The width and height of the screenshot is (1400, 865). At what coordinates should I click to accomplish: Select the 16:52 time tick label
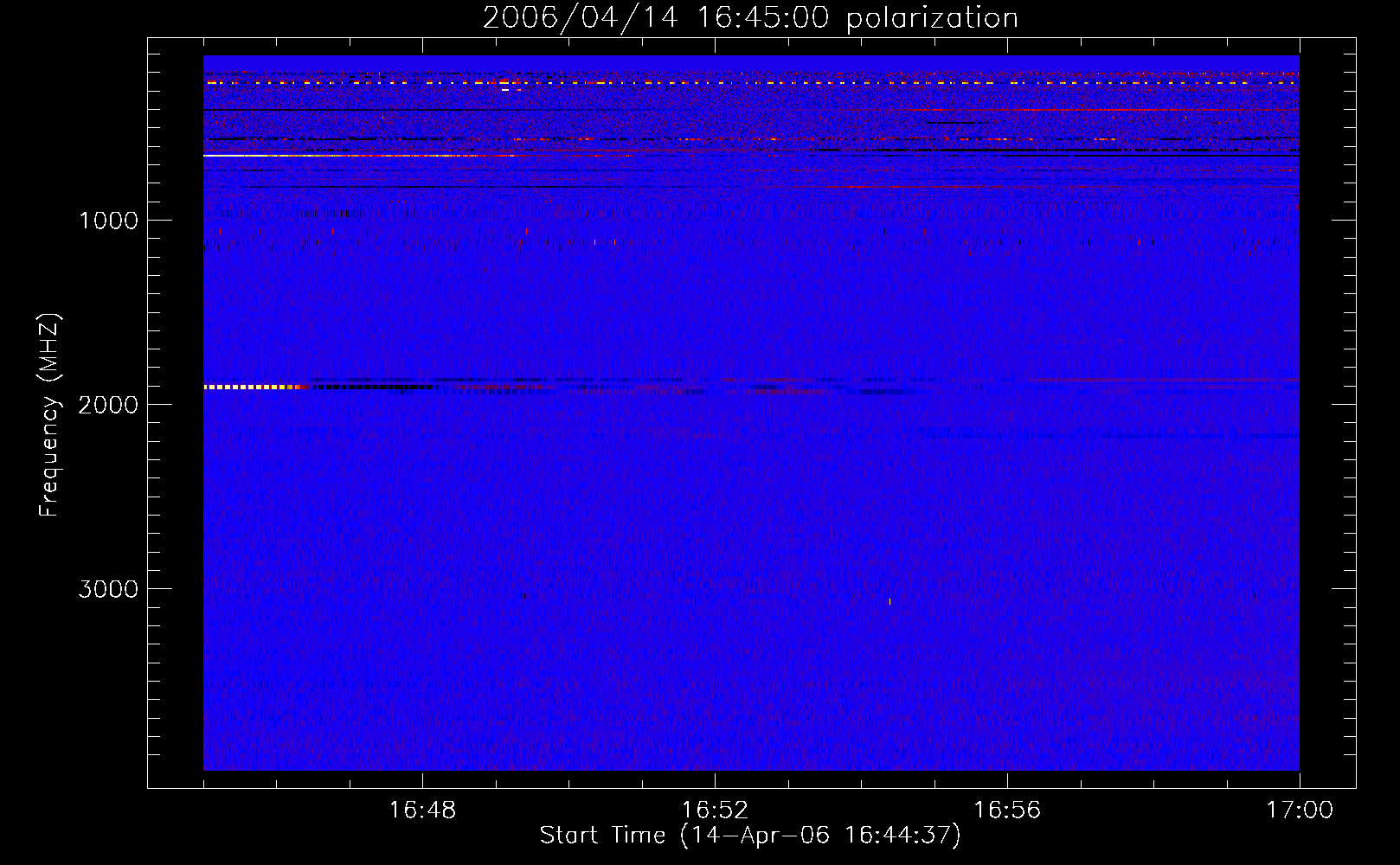[x=715, y=811]
